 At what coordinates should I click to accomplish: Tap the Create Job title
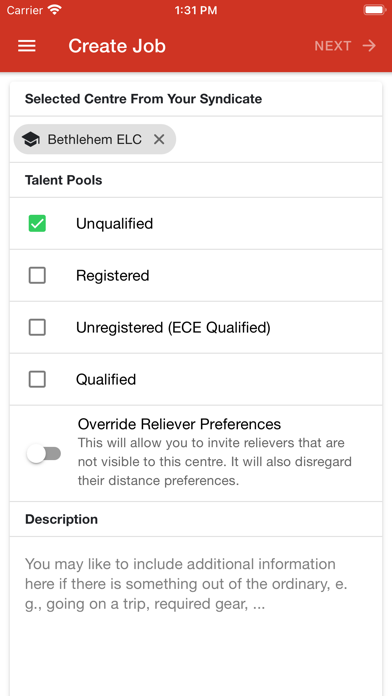coord(117,46)
